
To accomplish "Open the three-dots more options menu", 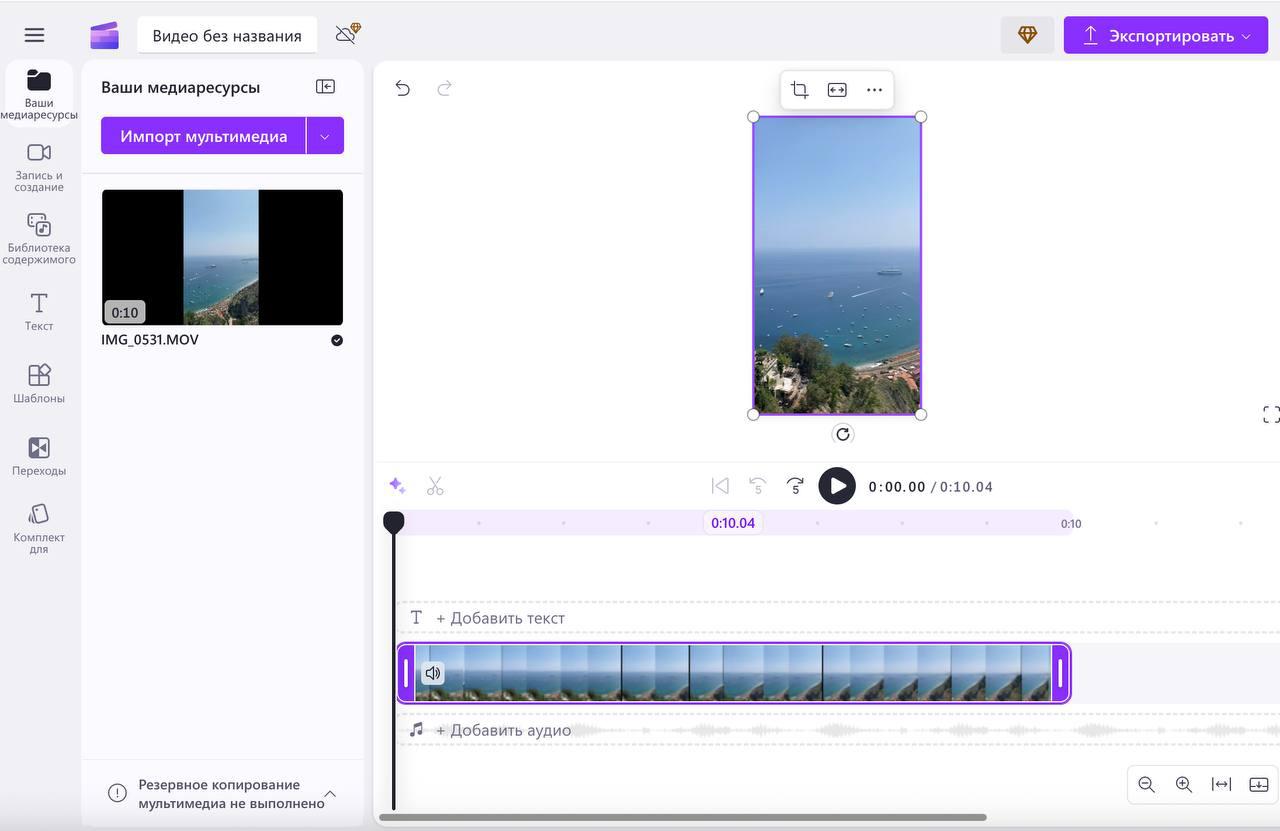I will 874,90.
